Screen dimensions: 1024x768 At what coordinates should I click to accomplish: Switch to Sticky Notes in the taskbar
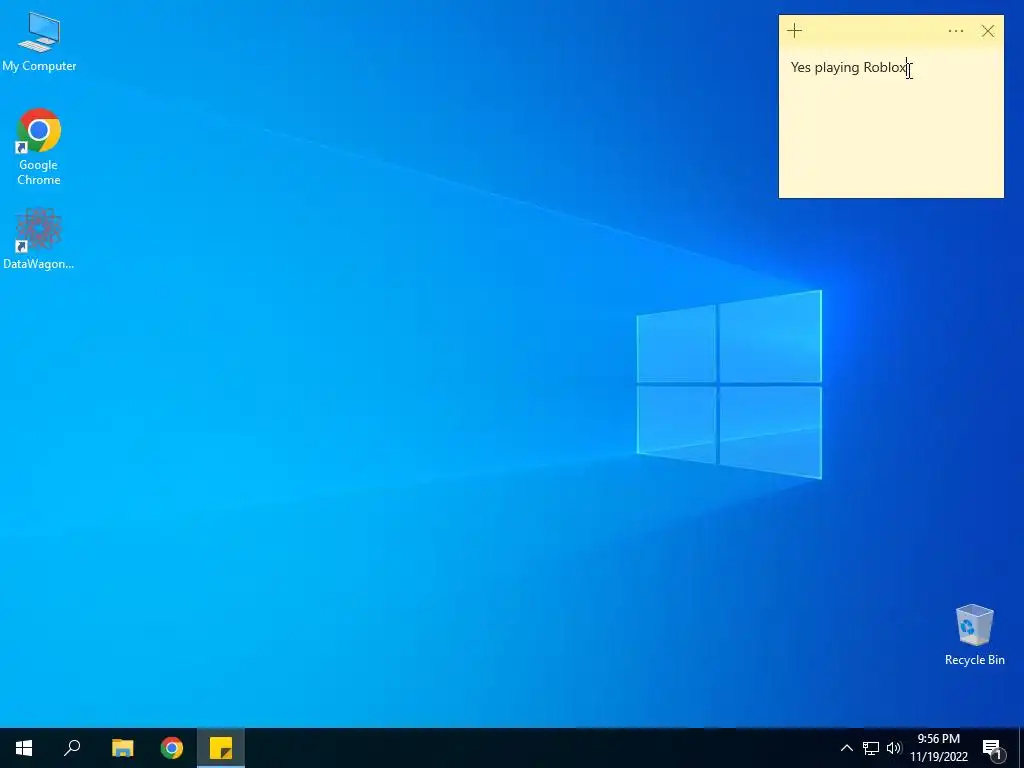coord(221,748)
